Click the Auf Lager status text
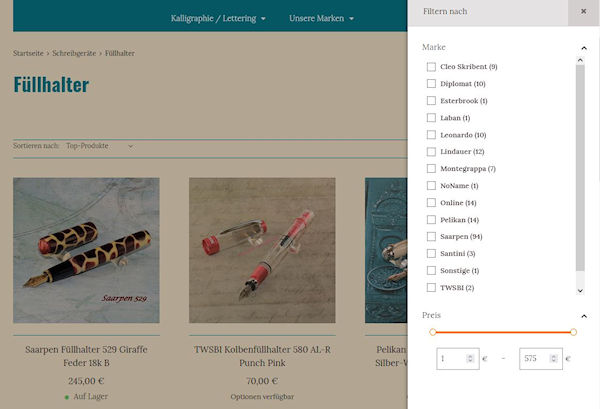Viewport: 600px width, 409px height. [x=90, y=396]
